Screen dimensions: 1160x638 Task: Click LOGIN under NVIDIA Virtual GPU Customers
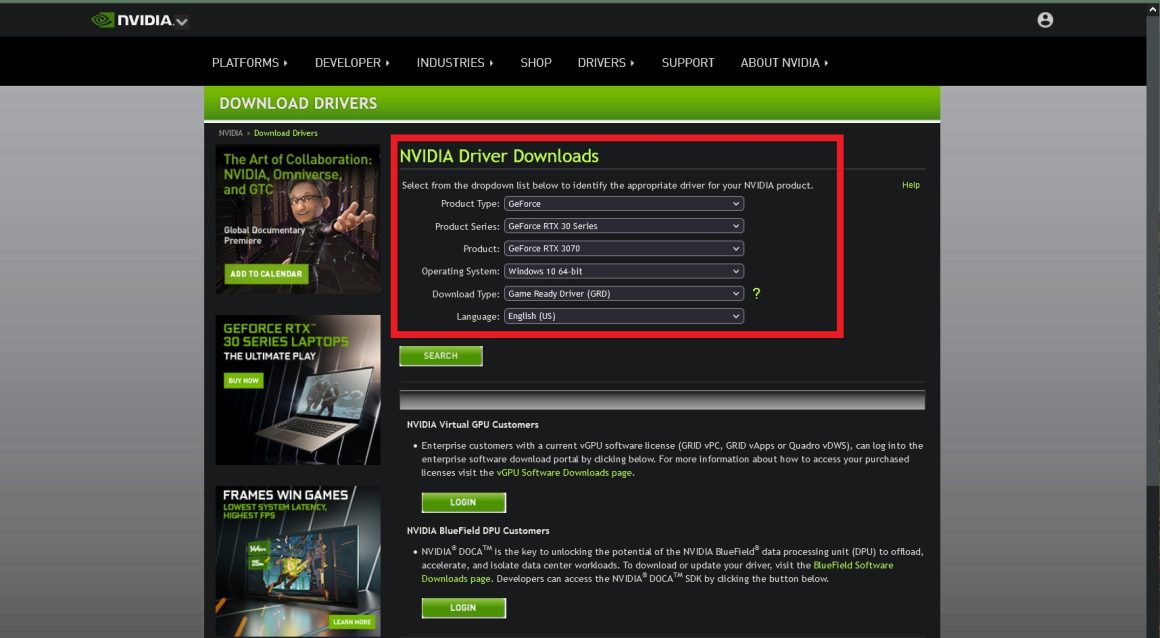(464, 503)
